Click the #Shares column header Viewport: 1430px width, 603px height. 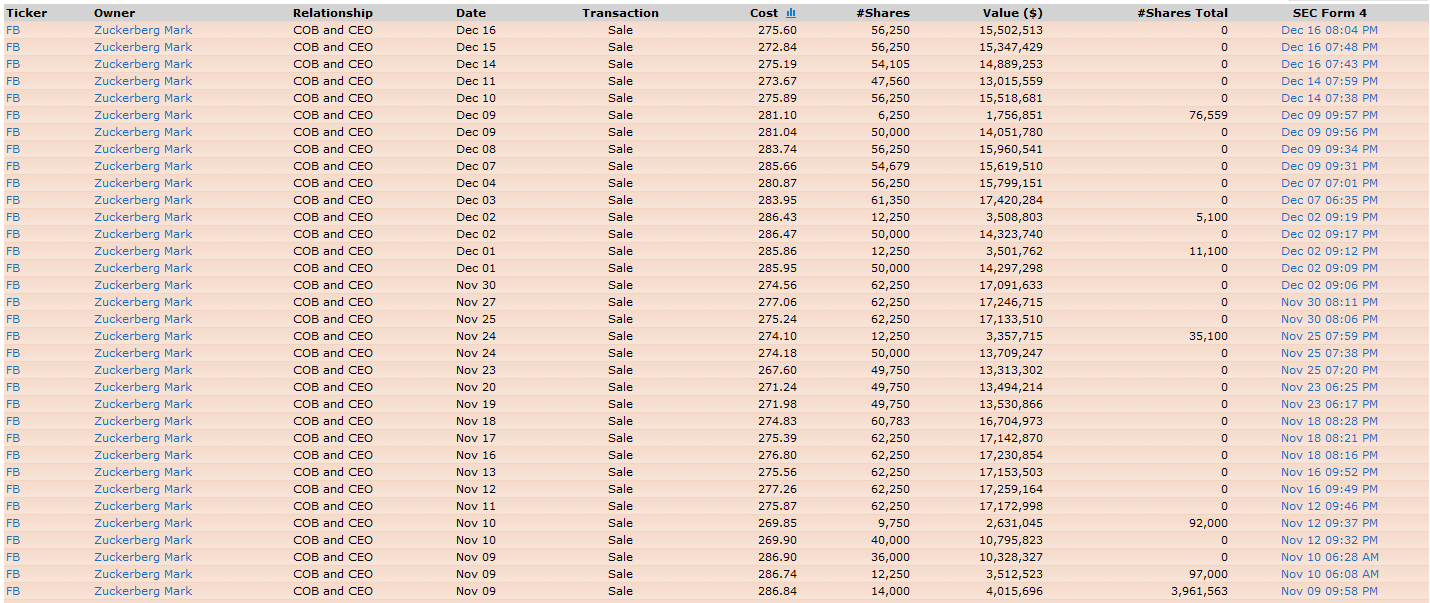[883, 13]
